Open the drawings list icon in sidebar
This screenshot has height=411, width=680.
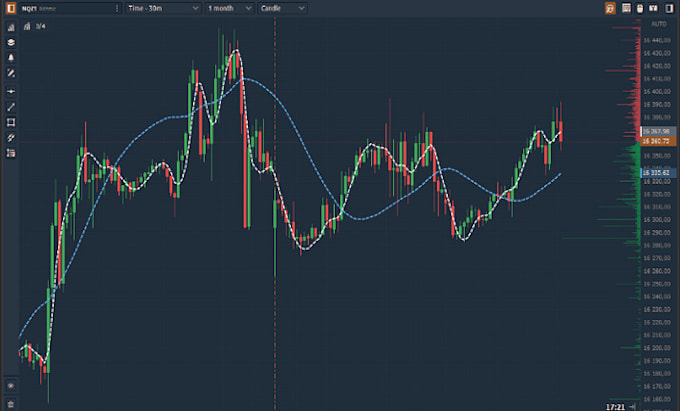tap(11, 153)
